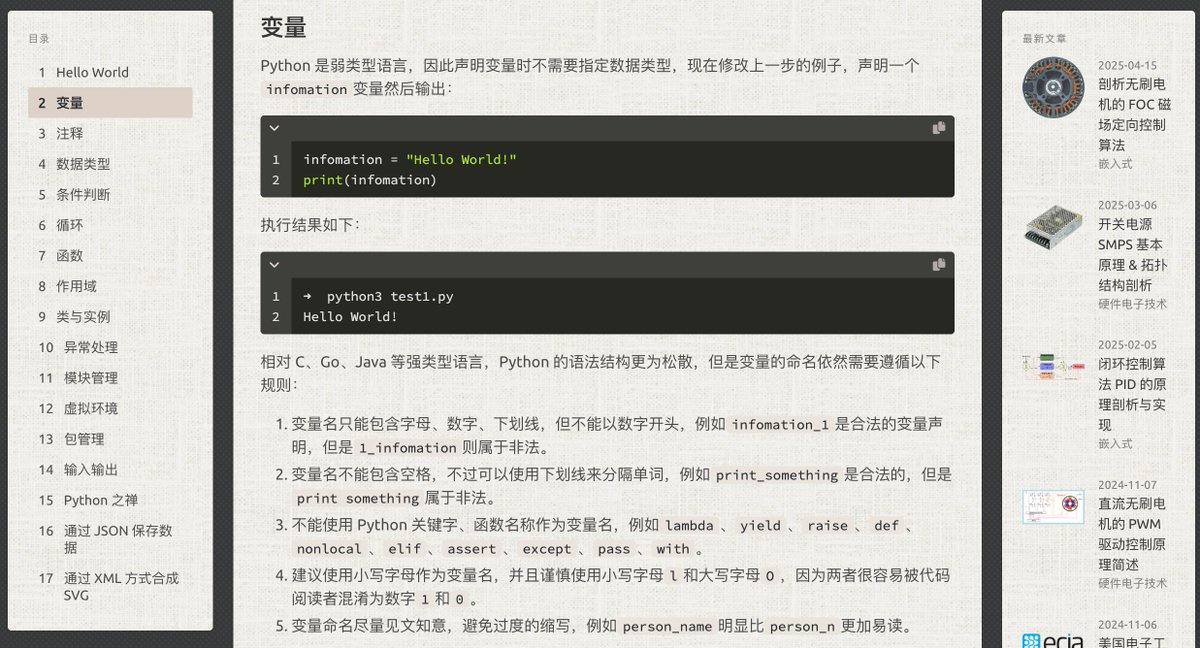1200x648 pixels.
Task: Click code line infomation = "Hello World!"
Action: click(x=410, y=160)
